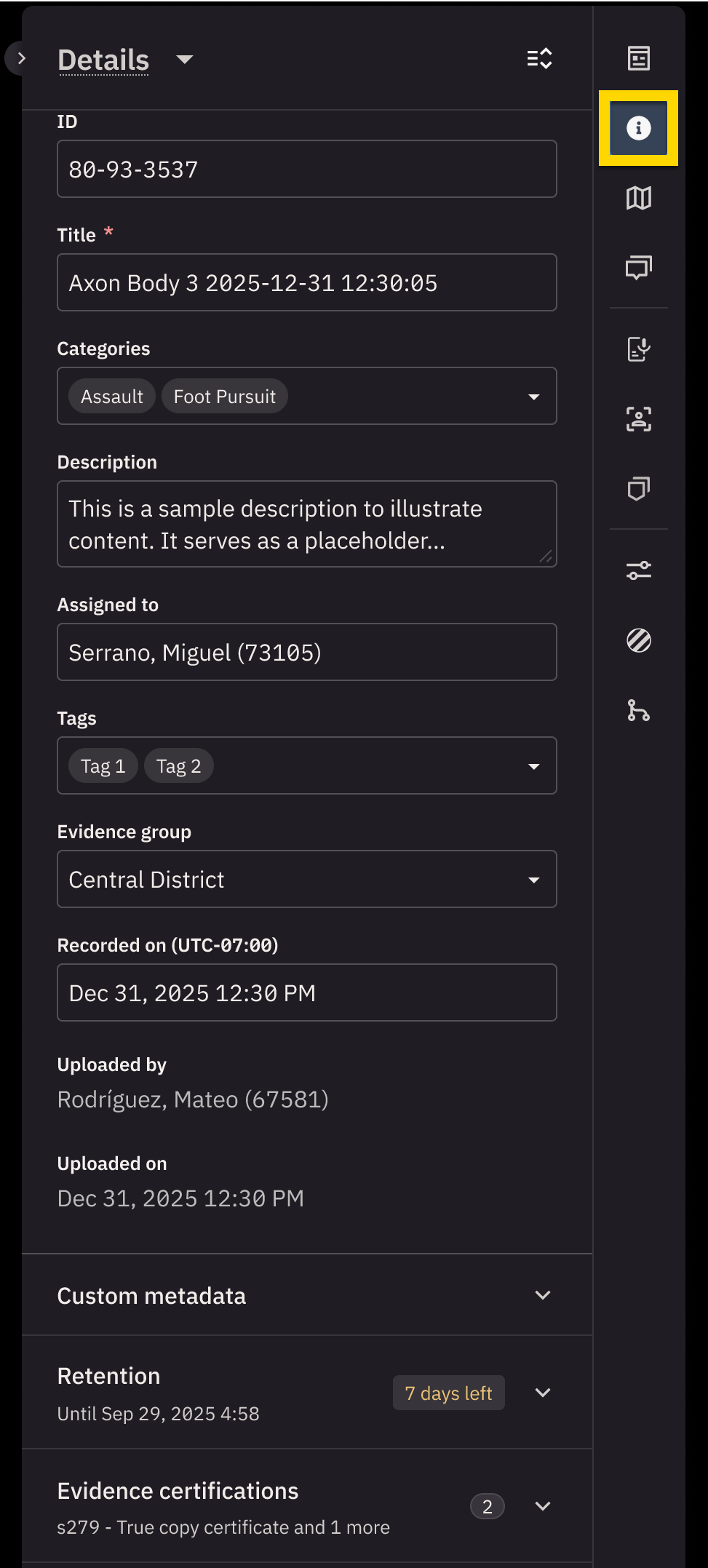Open the summary panel icon in sidebar

coord(638,58)
